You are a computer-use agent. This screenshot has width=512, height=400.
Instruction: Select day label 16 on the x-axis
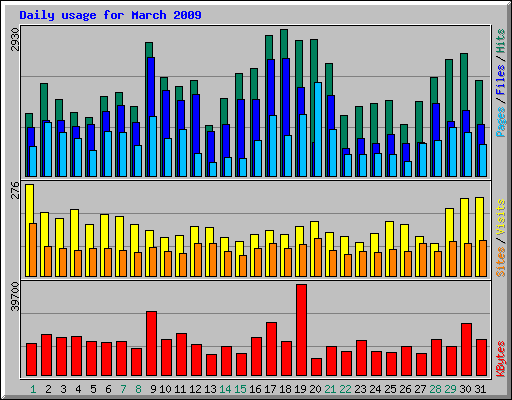tap(255, 389)
